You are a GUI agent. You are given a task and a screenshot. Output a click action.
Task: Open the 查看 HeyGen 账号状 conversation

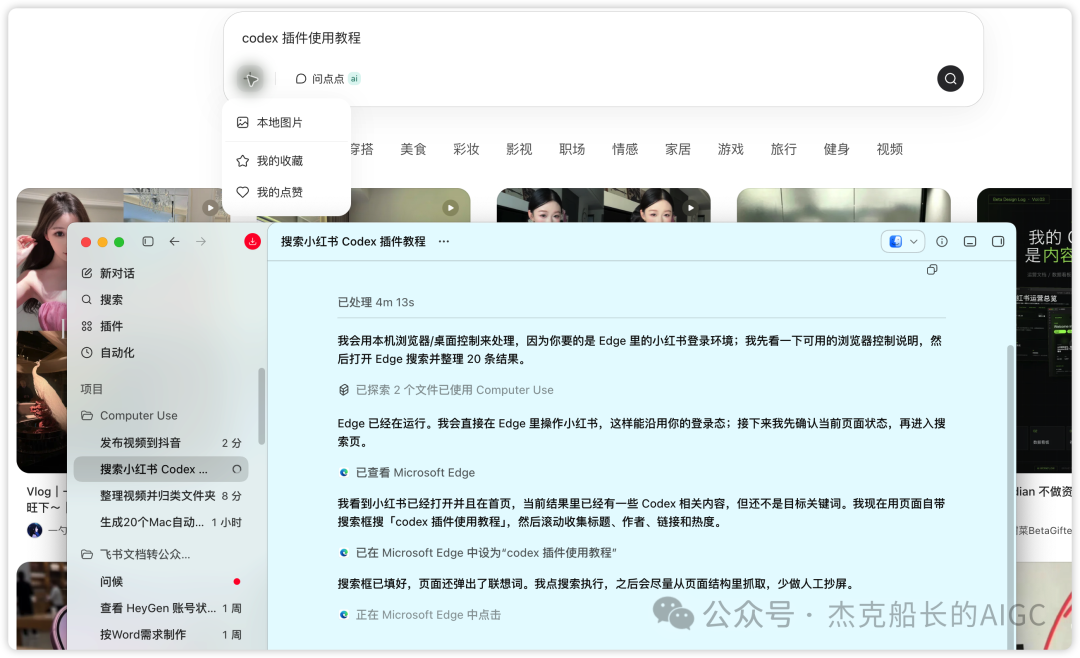(x=161, y=608)
